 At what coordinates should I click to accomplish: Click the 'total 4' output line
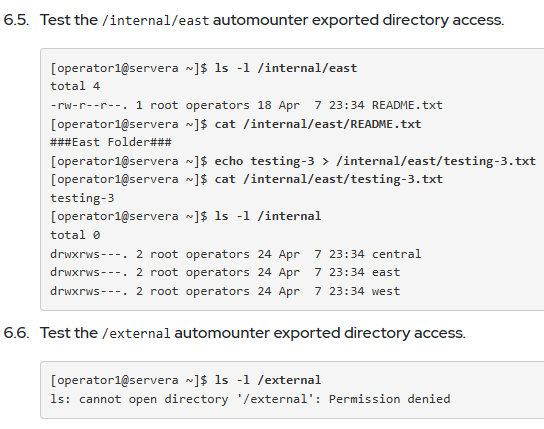pyautogui.click(x=75, y=86)
